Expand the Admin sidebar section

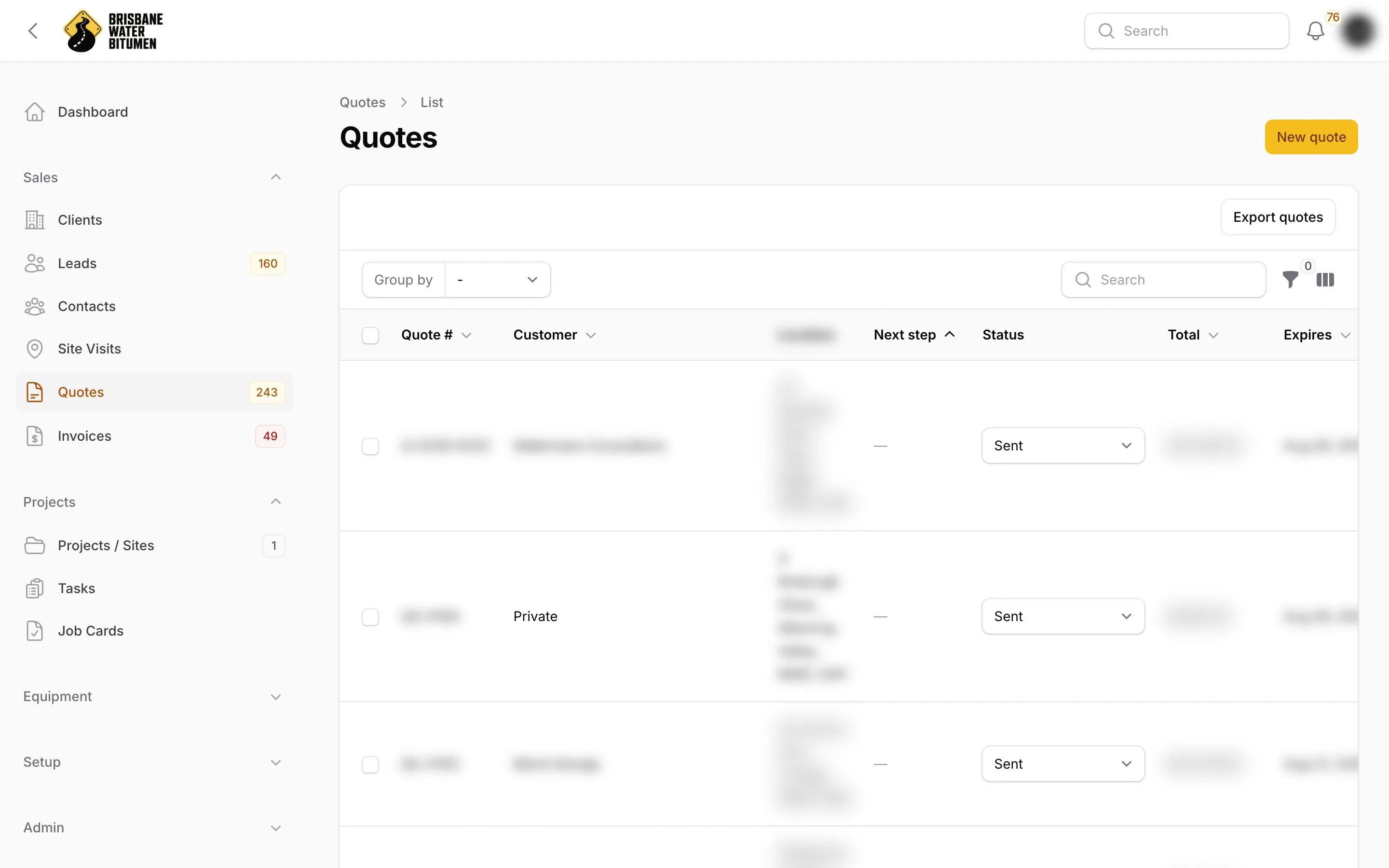(275, 828)
